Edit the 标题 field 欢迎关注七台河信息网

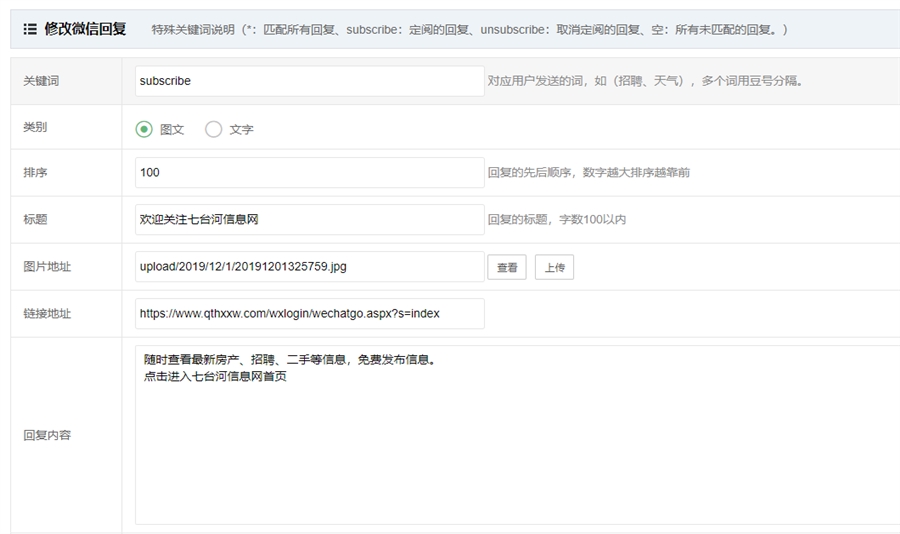(x=309, y=219)
